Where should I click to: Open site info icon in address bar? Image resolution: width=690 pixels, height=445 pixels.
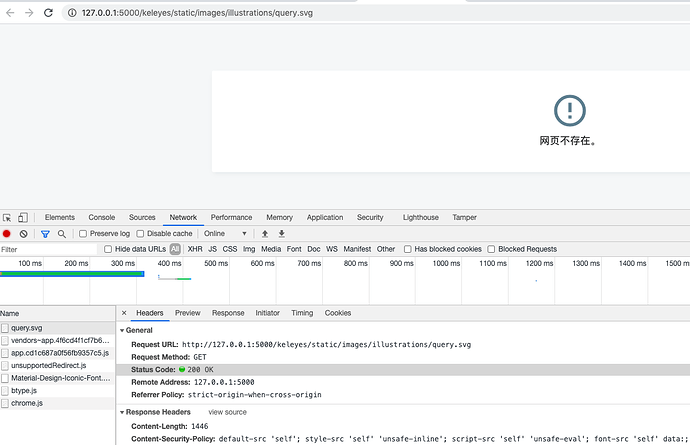point(72,13)
